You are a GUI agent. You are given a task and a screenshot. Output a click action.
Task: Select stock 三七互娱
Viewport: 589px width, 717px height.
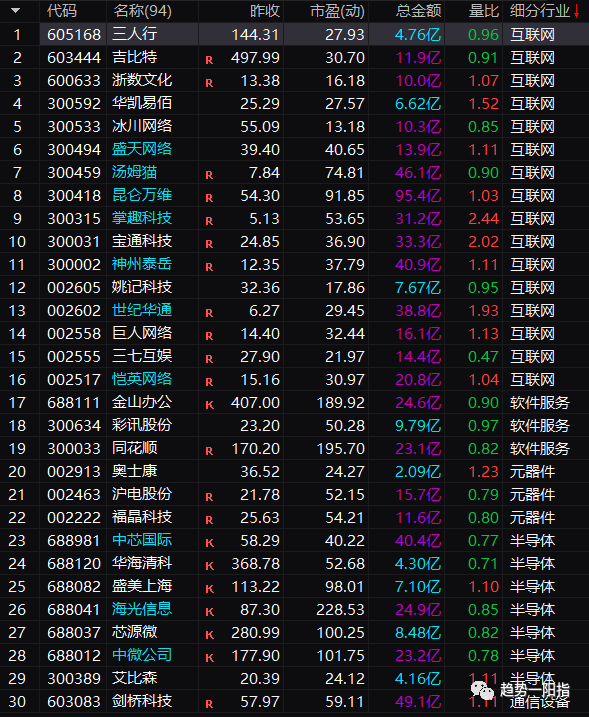[x=142, y=356]
